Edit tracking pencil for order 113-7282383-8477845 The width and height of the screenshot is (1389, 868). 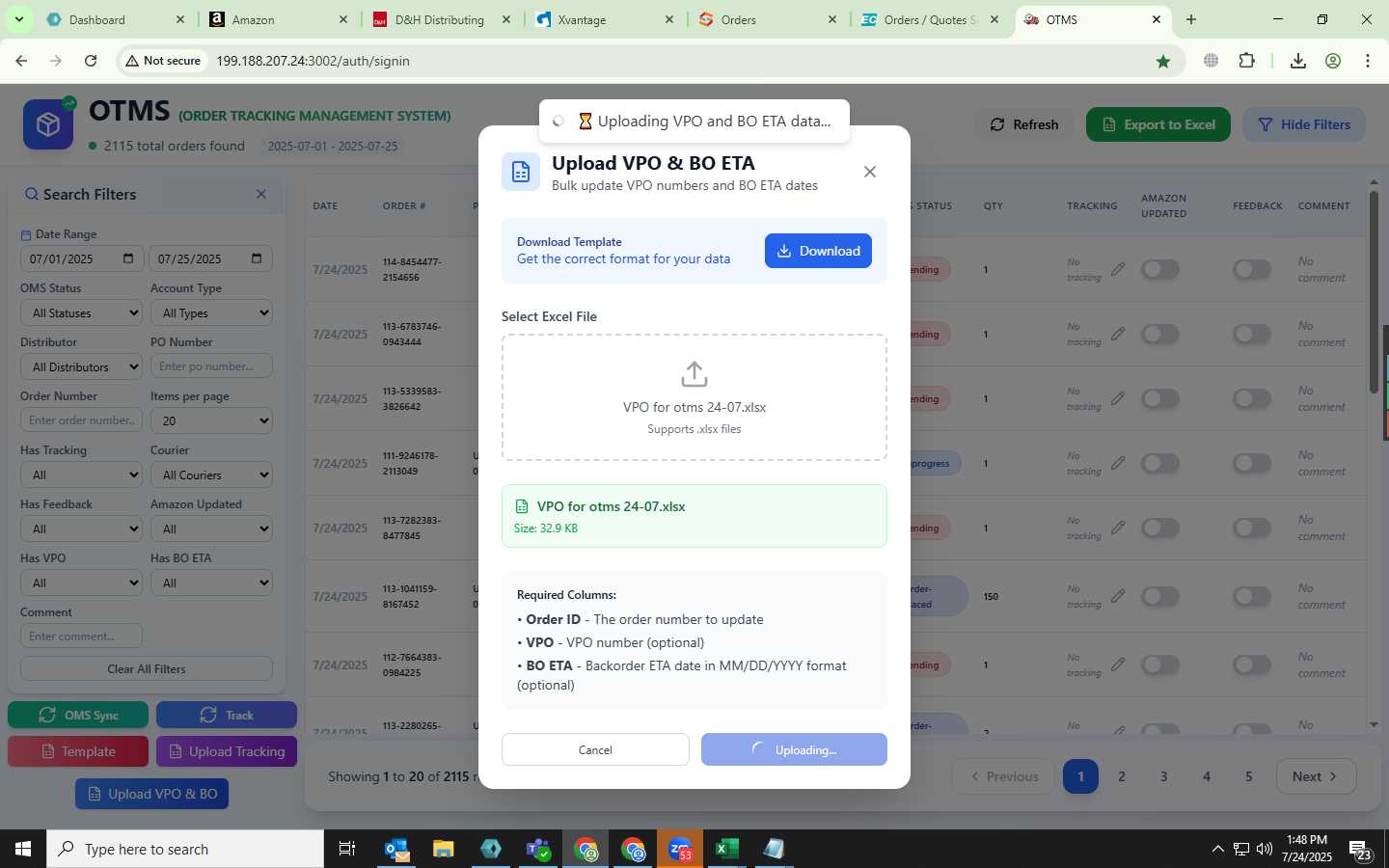pos(1118,528)
